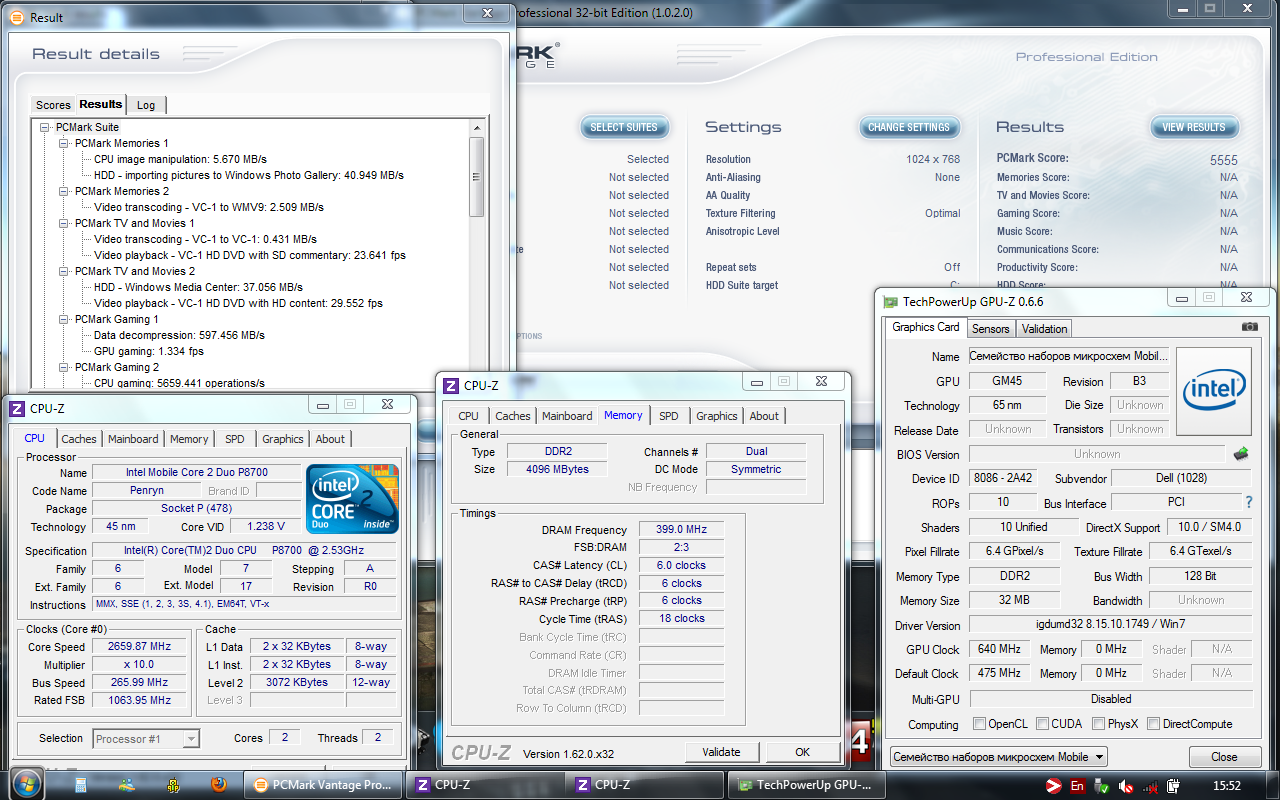Toggle the PhysX checkbox

click(1099, 723)
